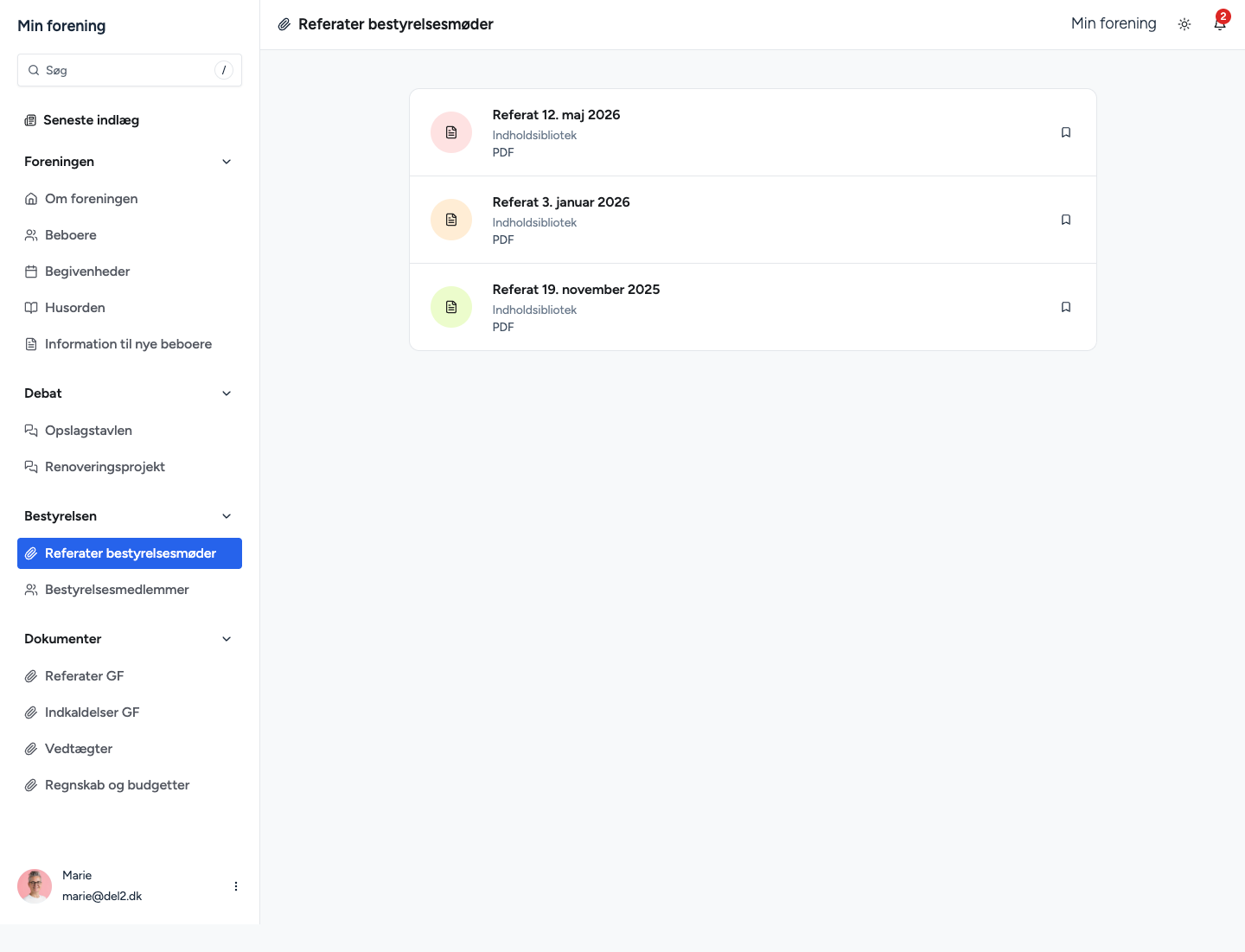Open Om foreningen page
1245x952 pixels.
[130, 199]
